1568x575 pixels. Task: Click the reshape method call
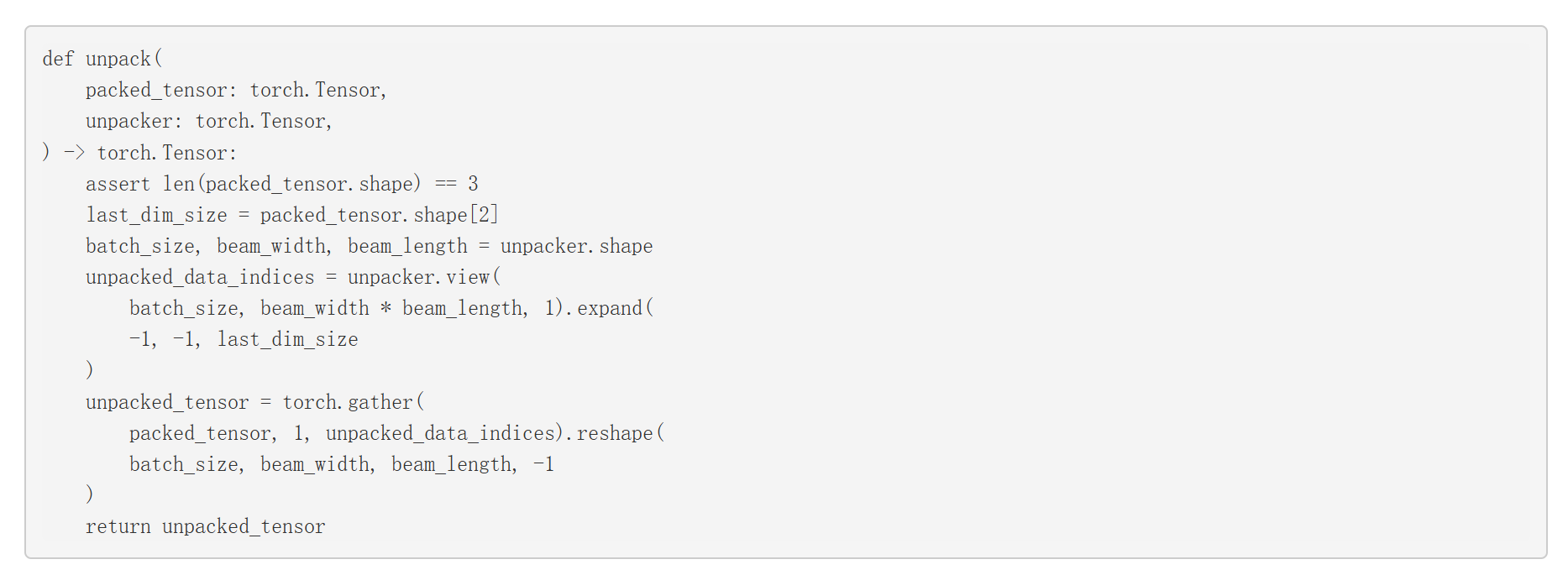click(615, 434)
